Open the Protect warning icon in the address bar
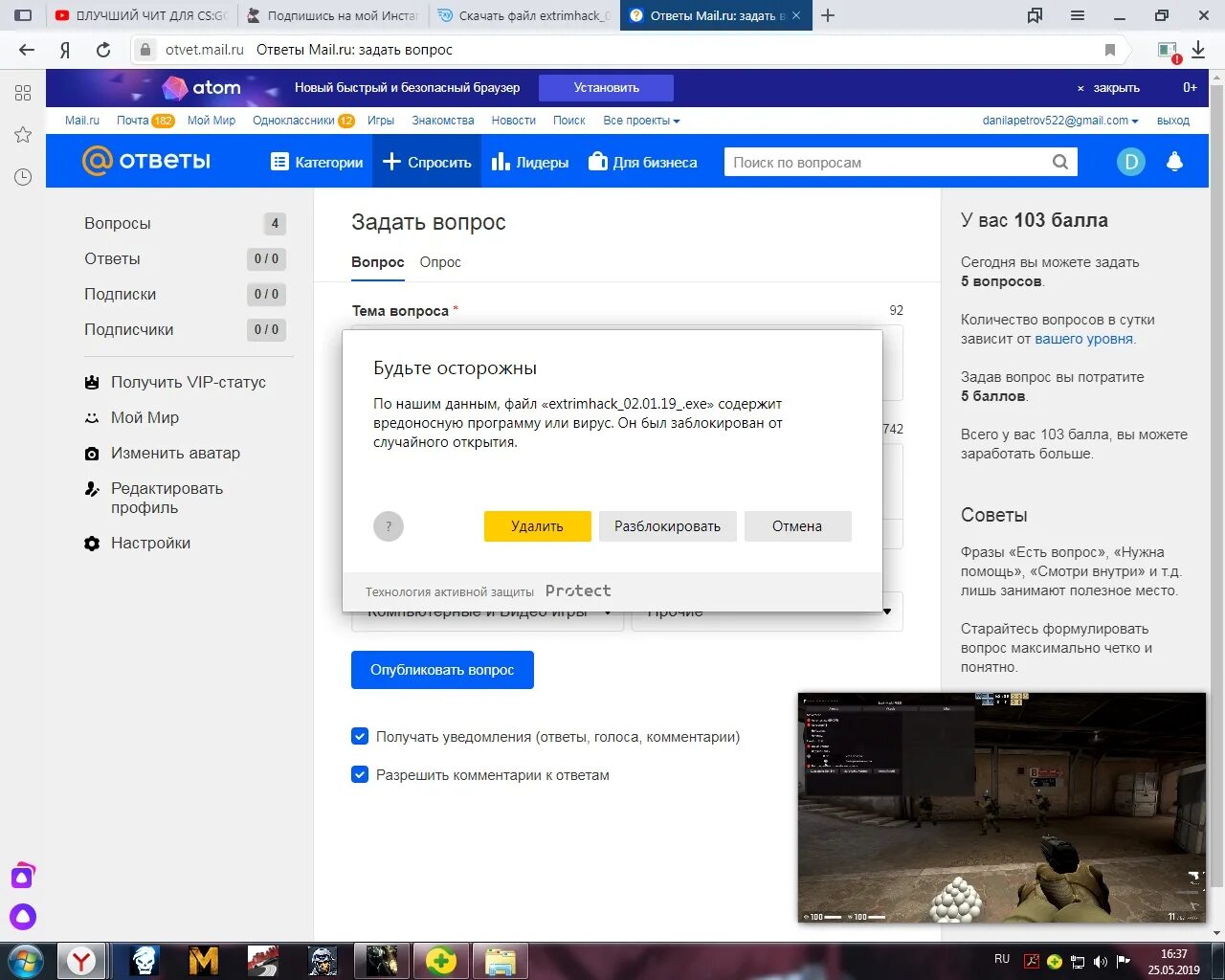This screenshot has width=1225, height=980. (x=1168, y=51)
